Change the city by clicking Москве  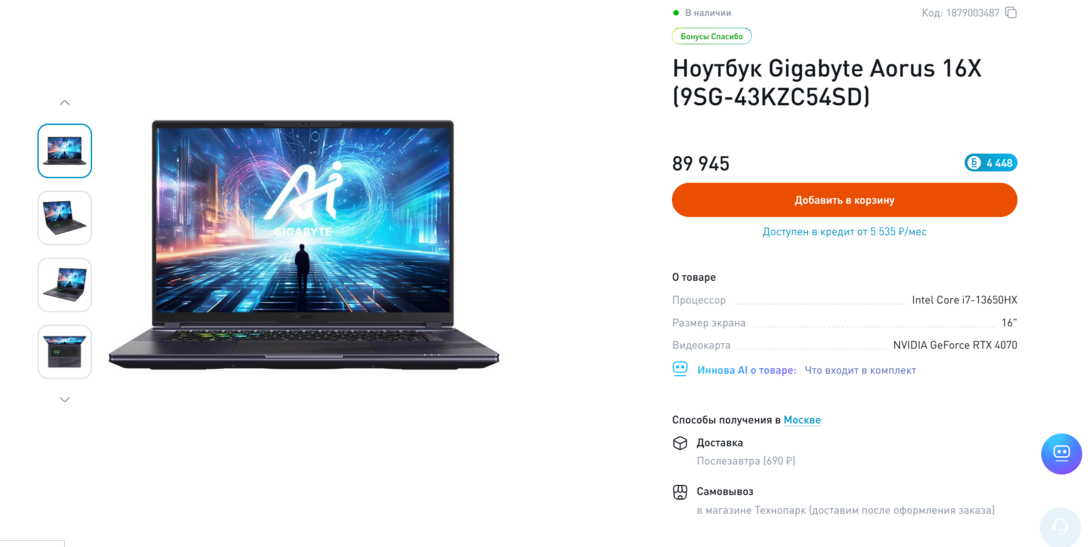pyautogui.click(x=802, y=420)
